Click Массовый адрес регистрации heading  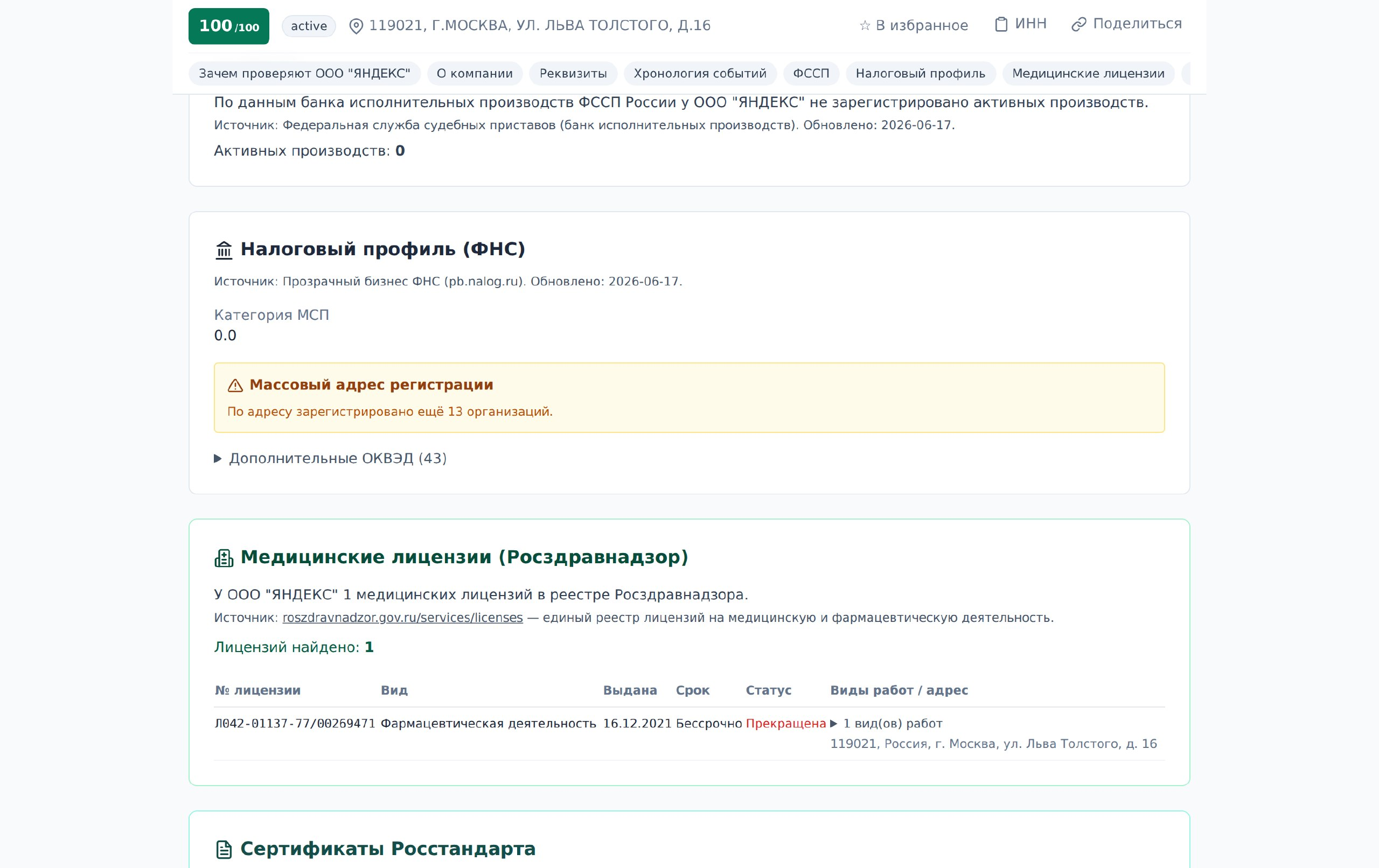pos(371,385)
